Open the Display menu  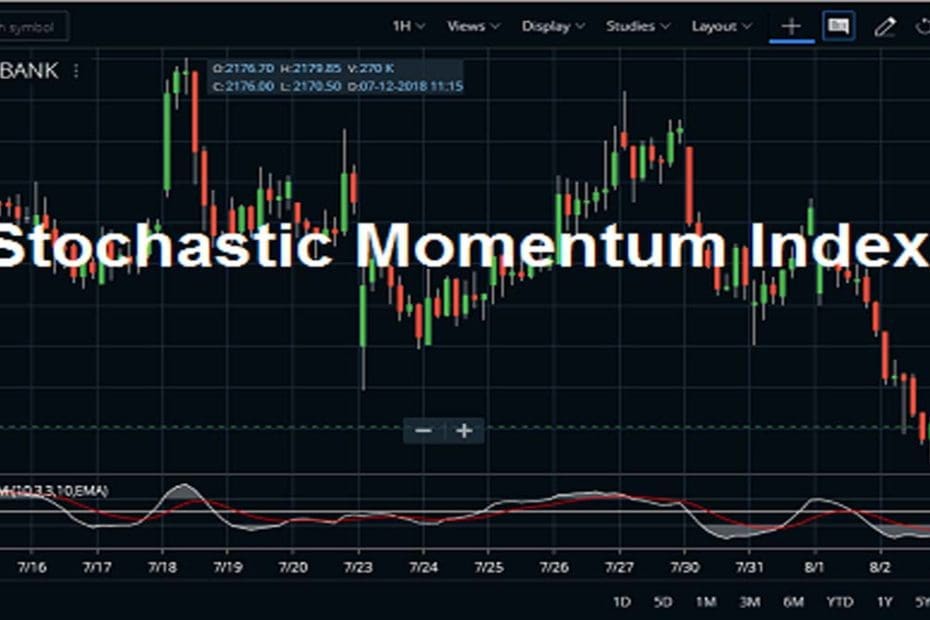click(551, 27)
